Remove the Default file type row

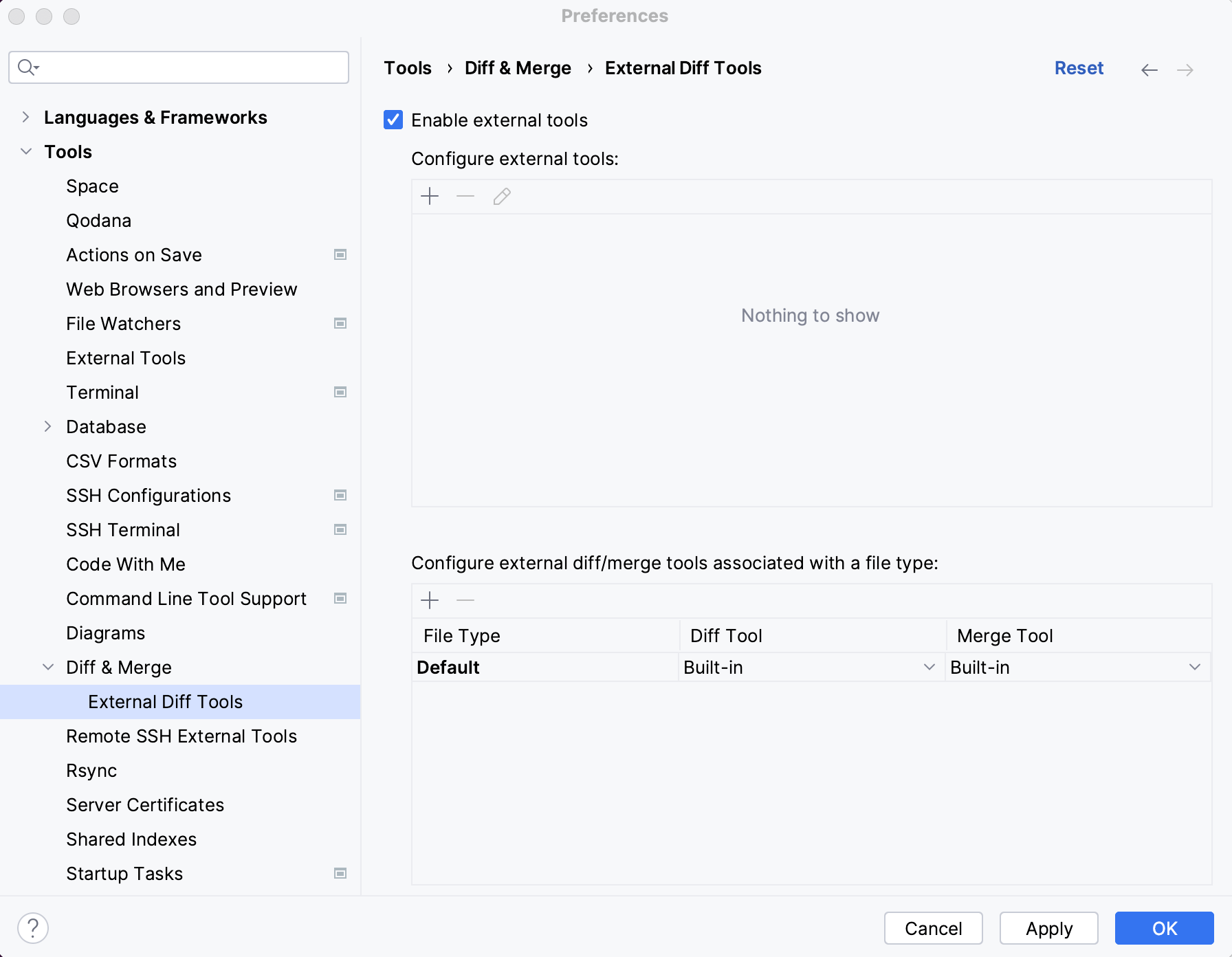click(465, 600)
